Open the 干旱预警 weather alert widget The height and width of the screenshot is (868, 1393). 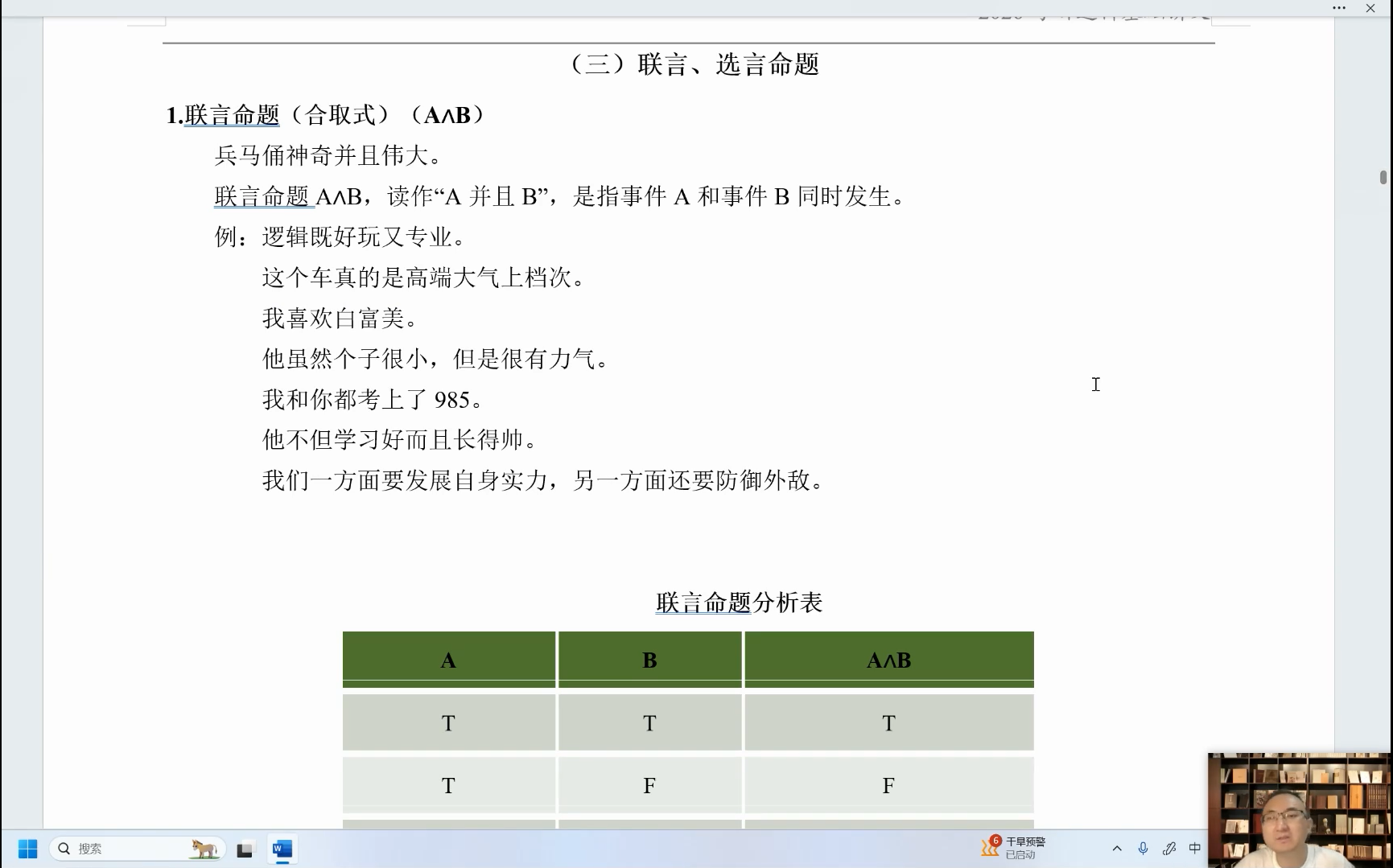pos(1013,848)
